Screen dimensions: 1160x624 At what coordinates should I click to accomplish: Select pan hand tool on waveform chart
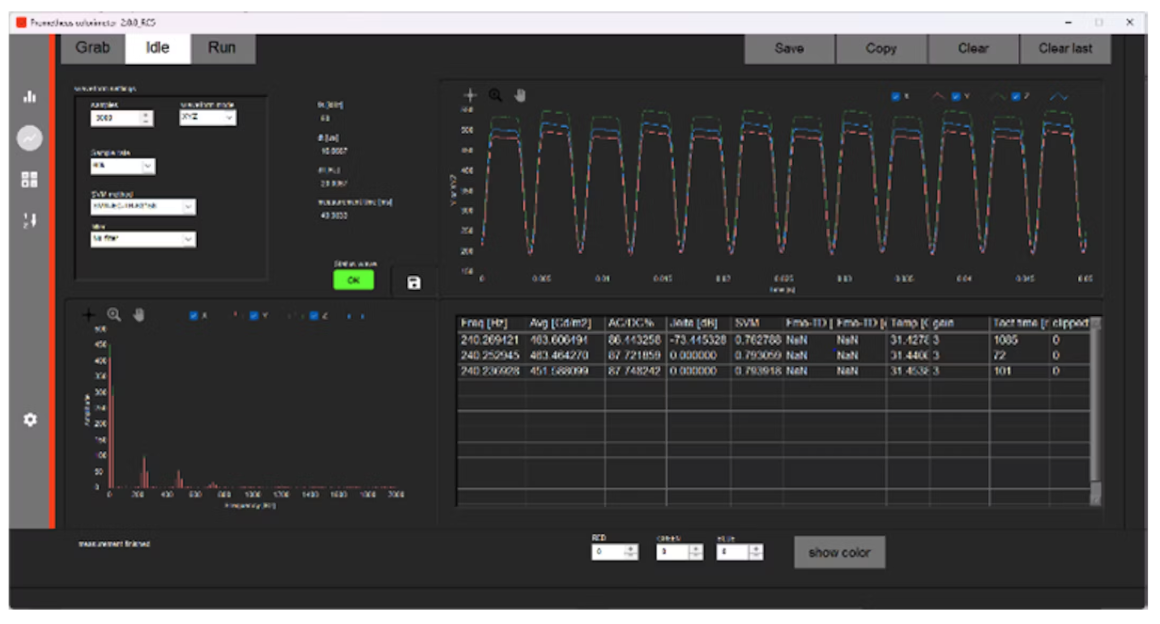[x=520, y=95]
